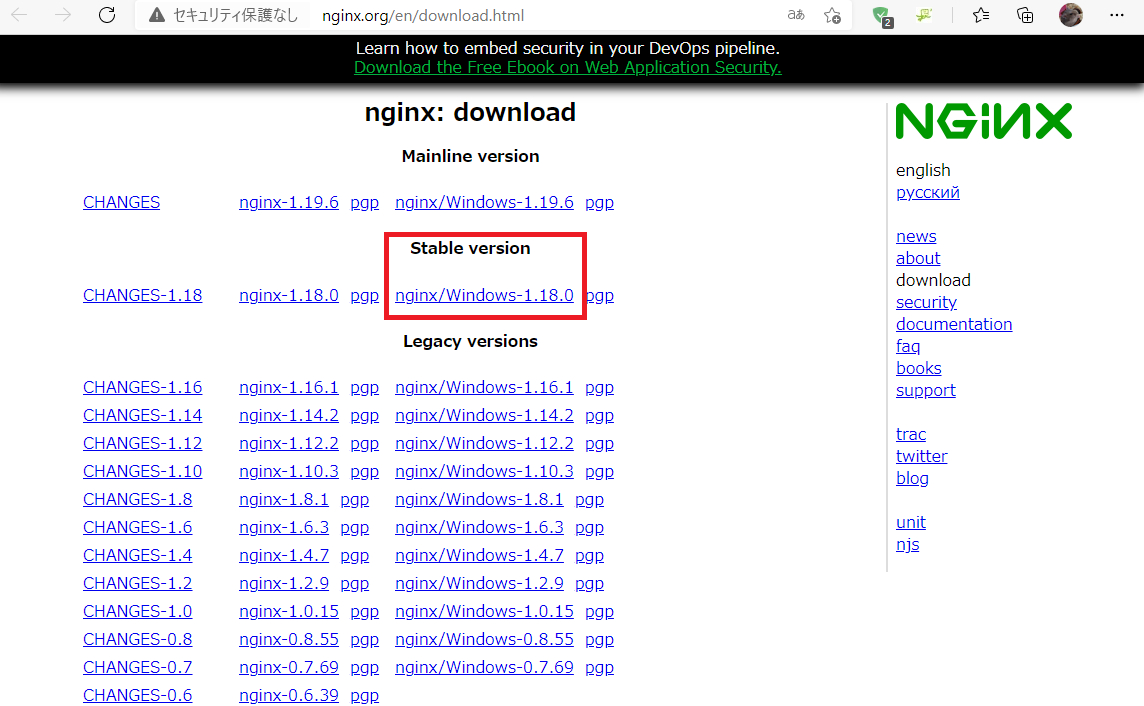Download nginx/Windows-0.8.55
Screen dimensions: 1144x706
pyautogui.click(x=484, y=639)
